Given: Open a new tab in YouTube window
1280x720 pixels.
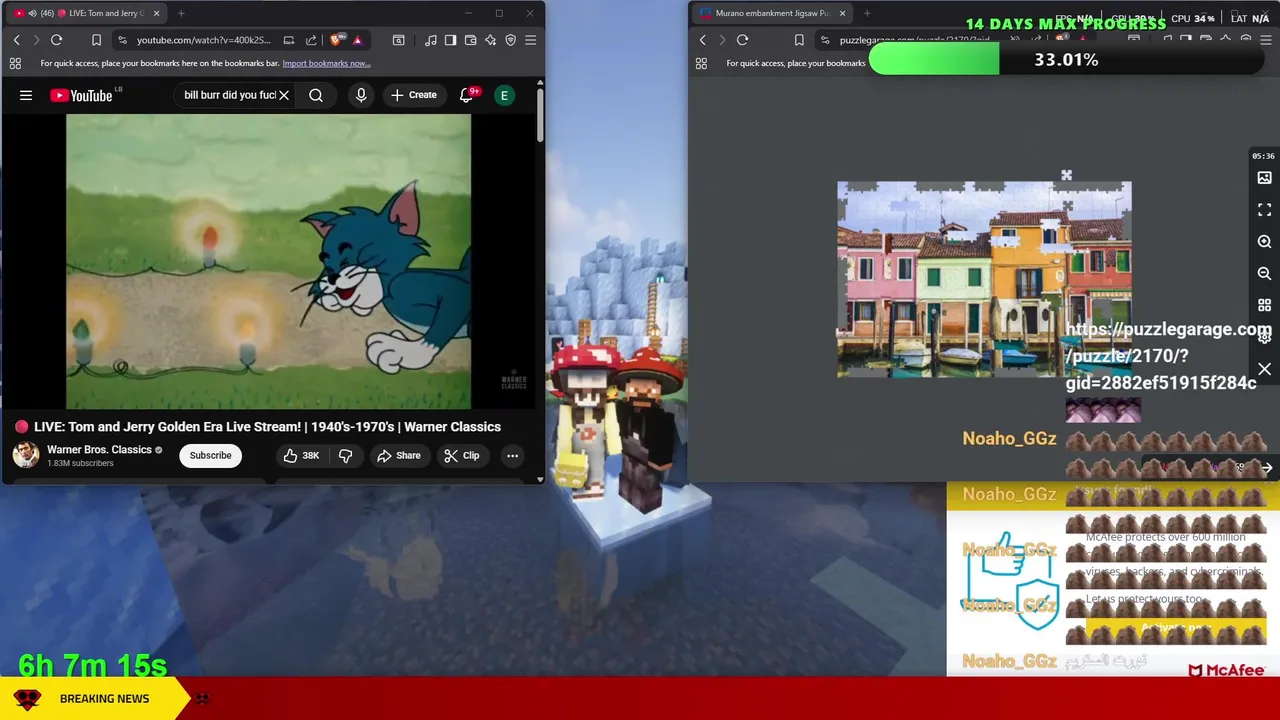Looking at the screenshot, I should coord(181,13).
